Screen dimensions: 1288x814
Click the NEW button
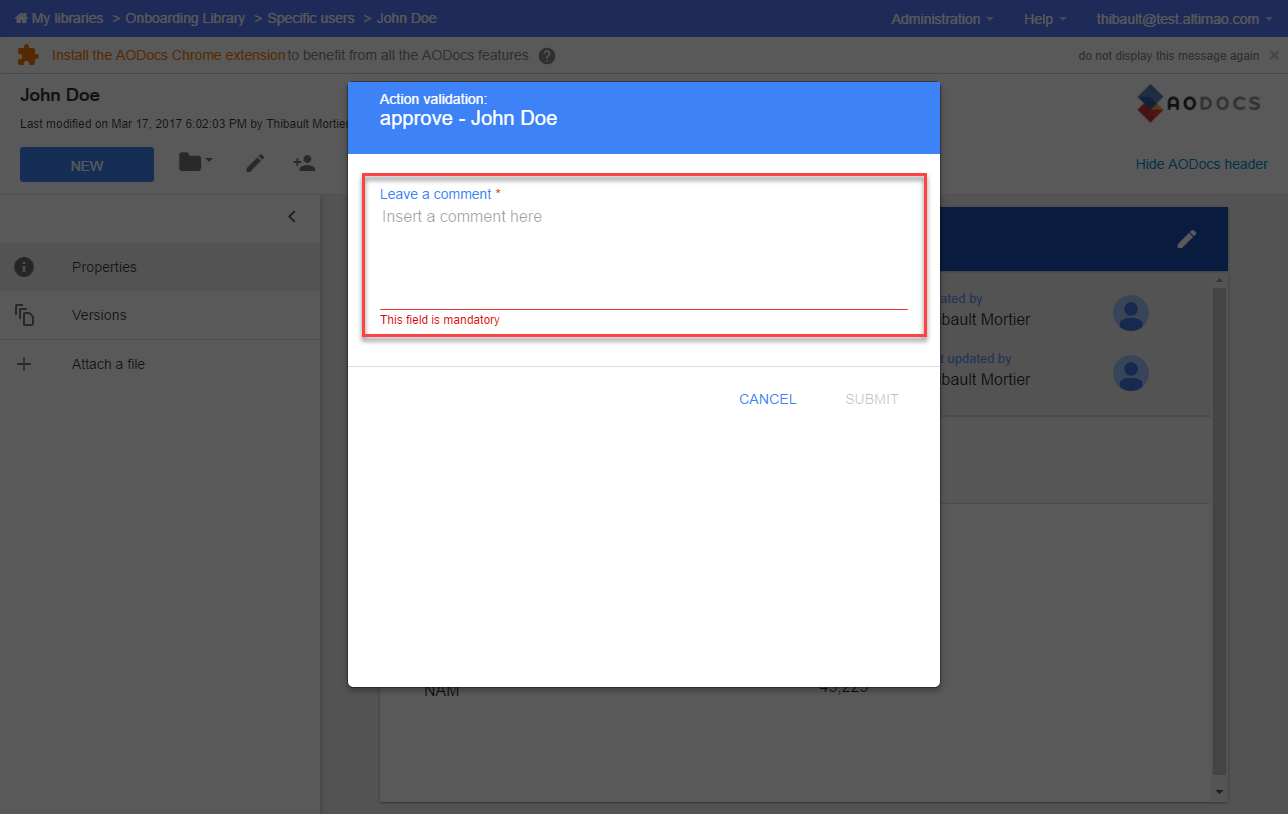[x=87, y=165]
